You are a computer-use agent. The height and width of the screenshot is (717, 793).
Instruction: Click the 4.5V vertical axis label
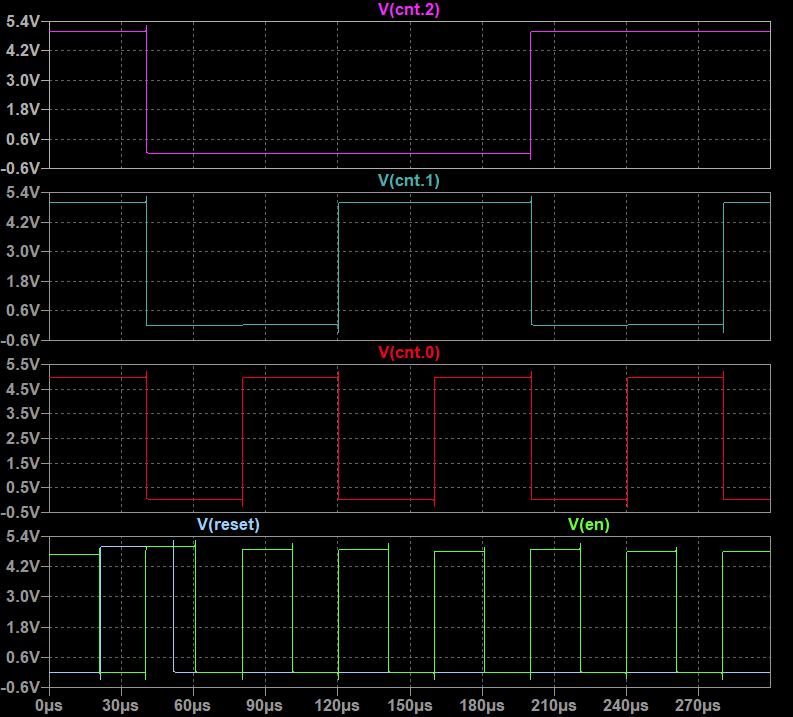(x=22, y=389)
